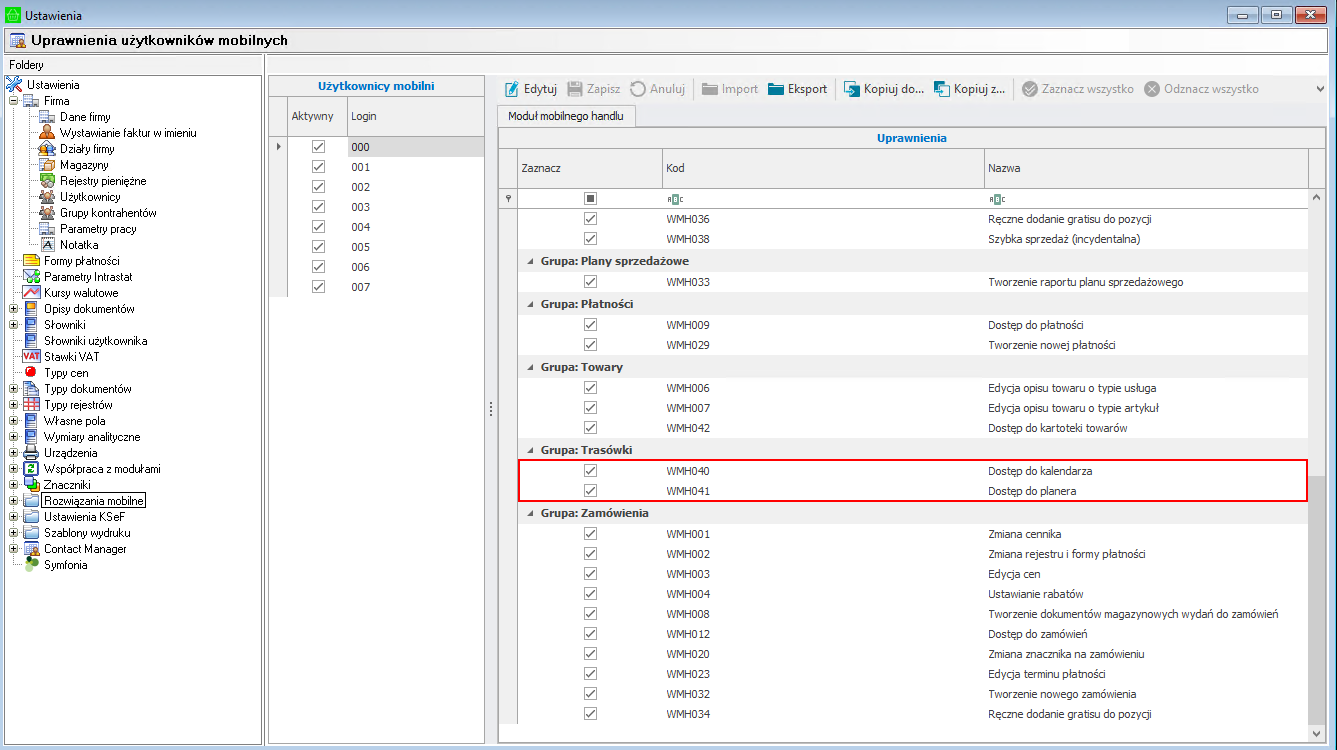Viewport: 1337px width, 750px height.
Task: Collapse Grupa: Zamówienia group
Action: tap(530, 513)
